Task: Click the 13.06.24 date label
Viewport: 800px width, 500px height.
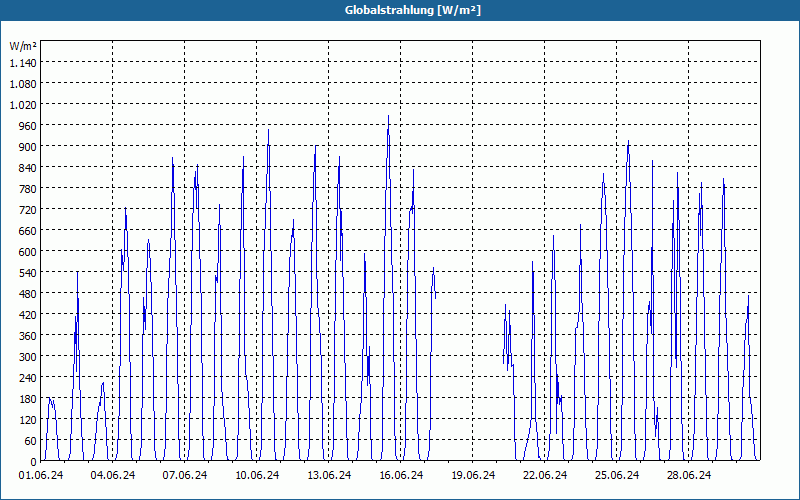Action: coord(329,475)
